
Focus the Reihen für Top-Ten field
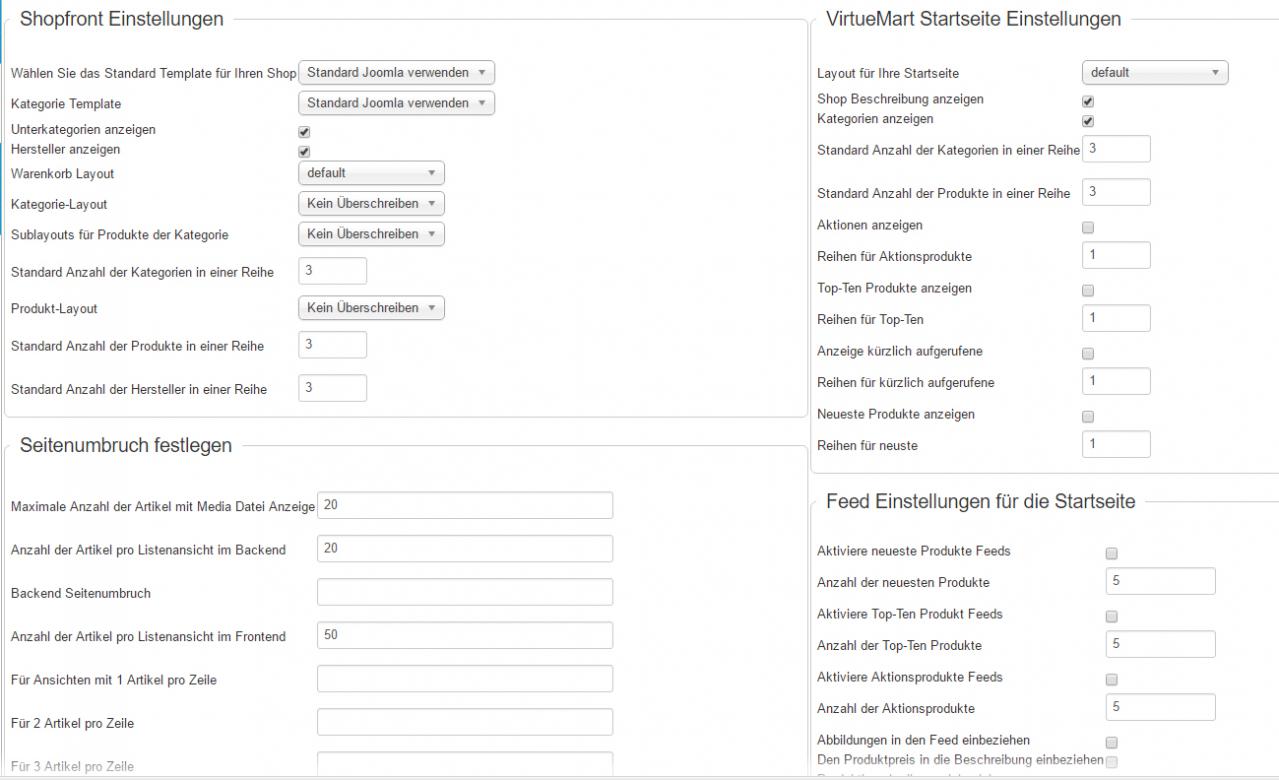pos(1116,318)
